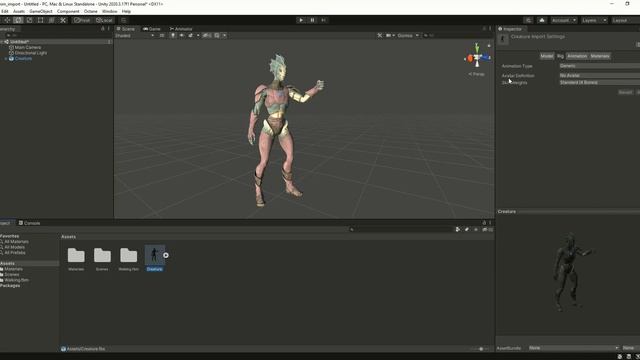Select Main Camera in Hierarchy
The width and height of the screenshot is (640, 360).
(x=28, y=47)
